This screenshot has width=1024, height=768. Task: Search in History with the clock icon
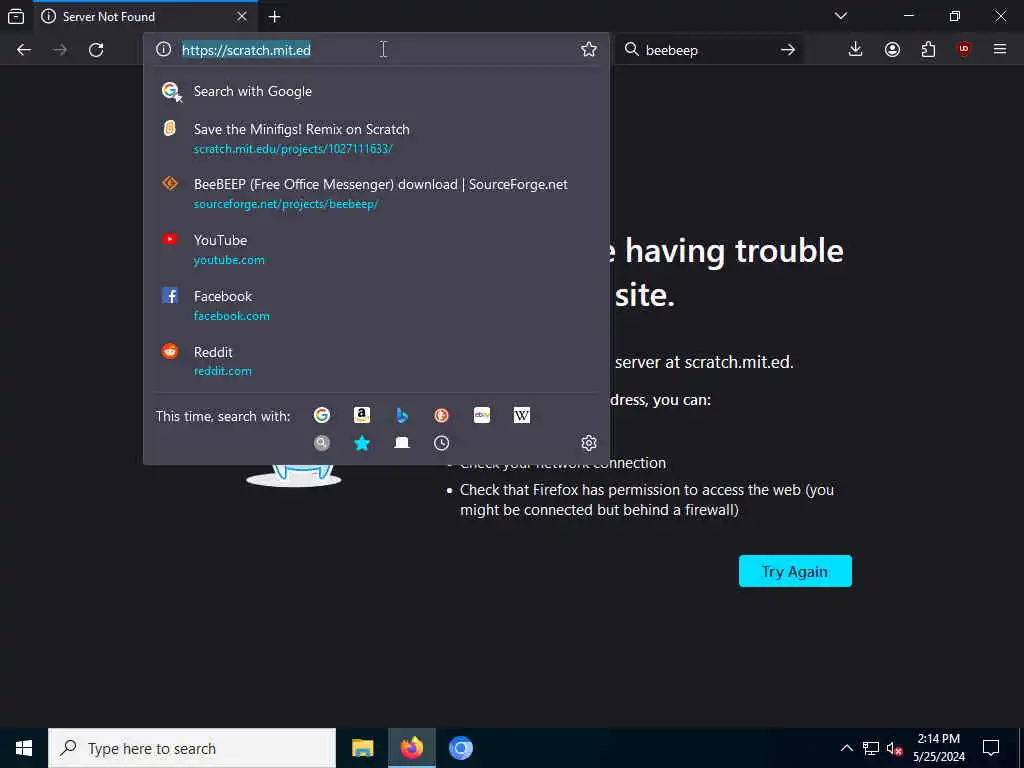click(441, 443)
